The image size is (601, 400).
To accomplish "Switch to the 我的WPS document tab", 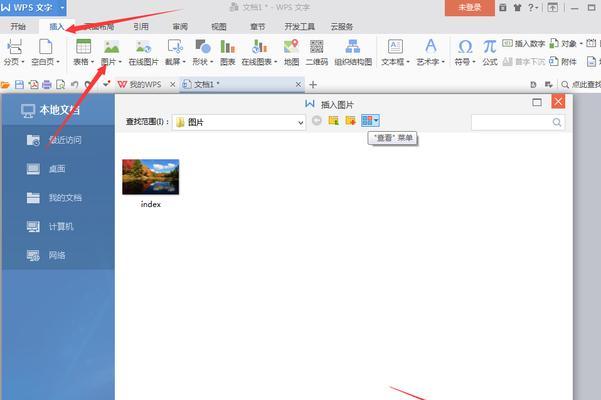I will tap(138, 85).
